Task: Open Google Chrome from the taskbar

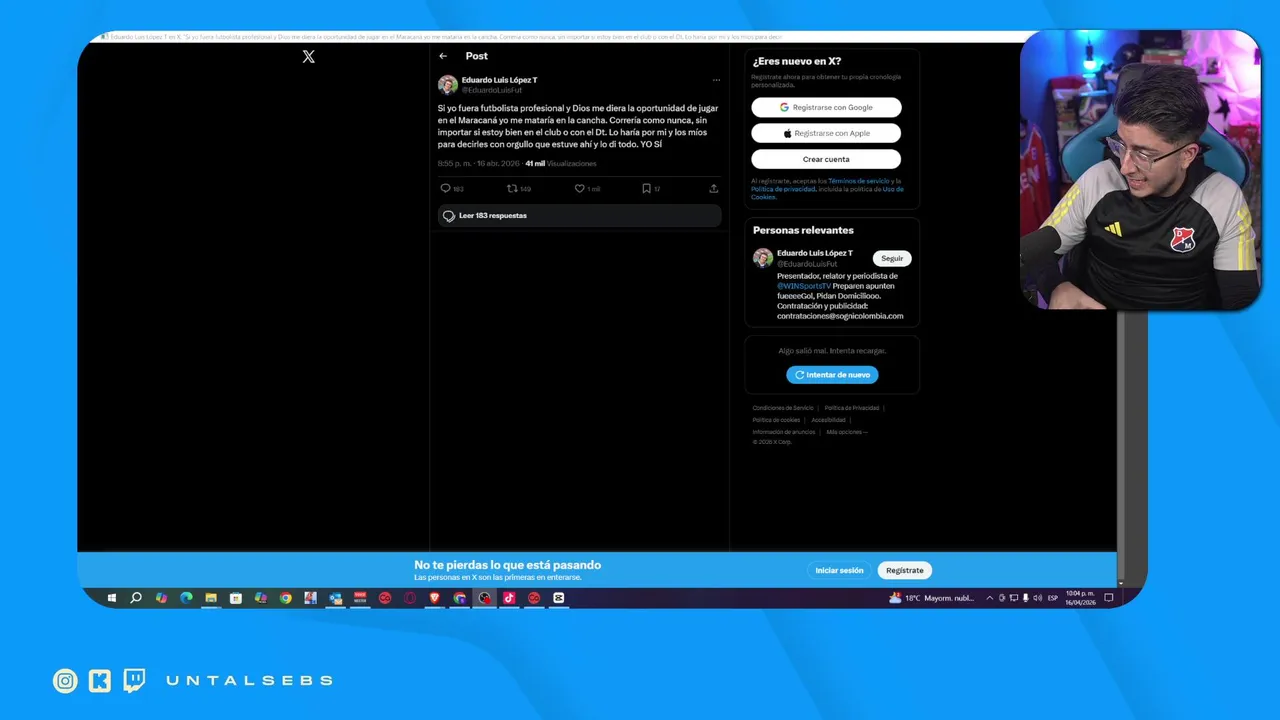Action: coord(286,598)
